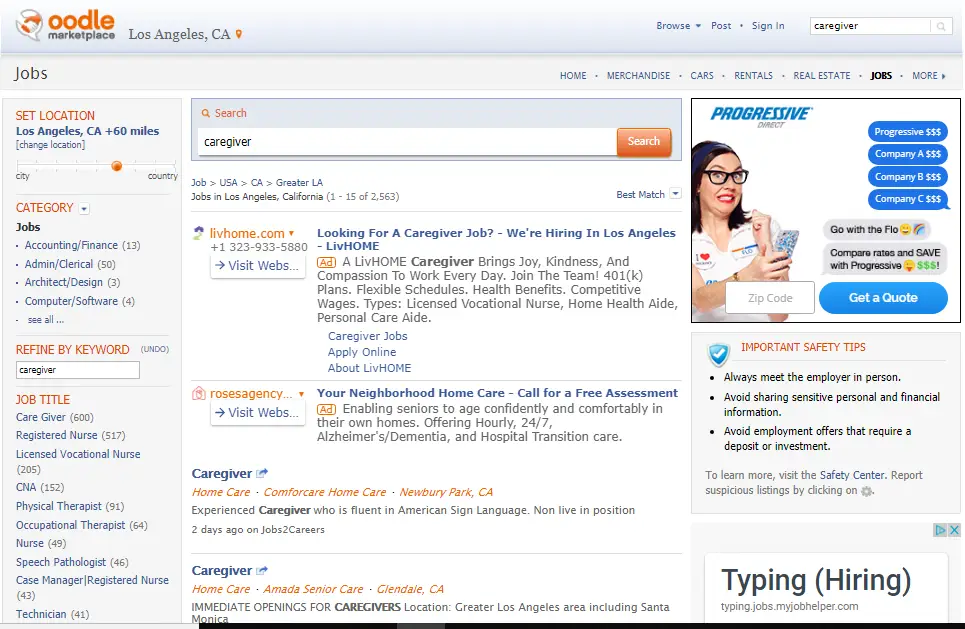Image resolution: width=965 pixels, height=629 pixels.
Task: Open the Apply Online sublink
Action: 362,352
